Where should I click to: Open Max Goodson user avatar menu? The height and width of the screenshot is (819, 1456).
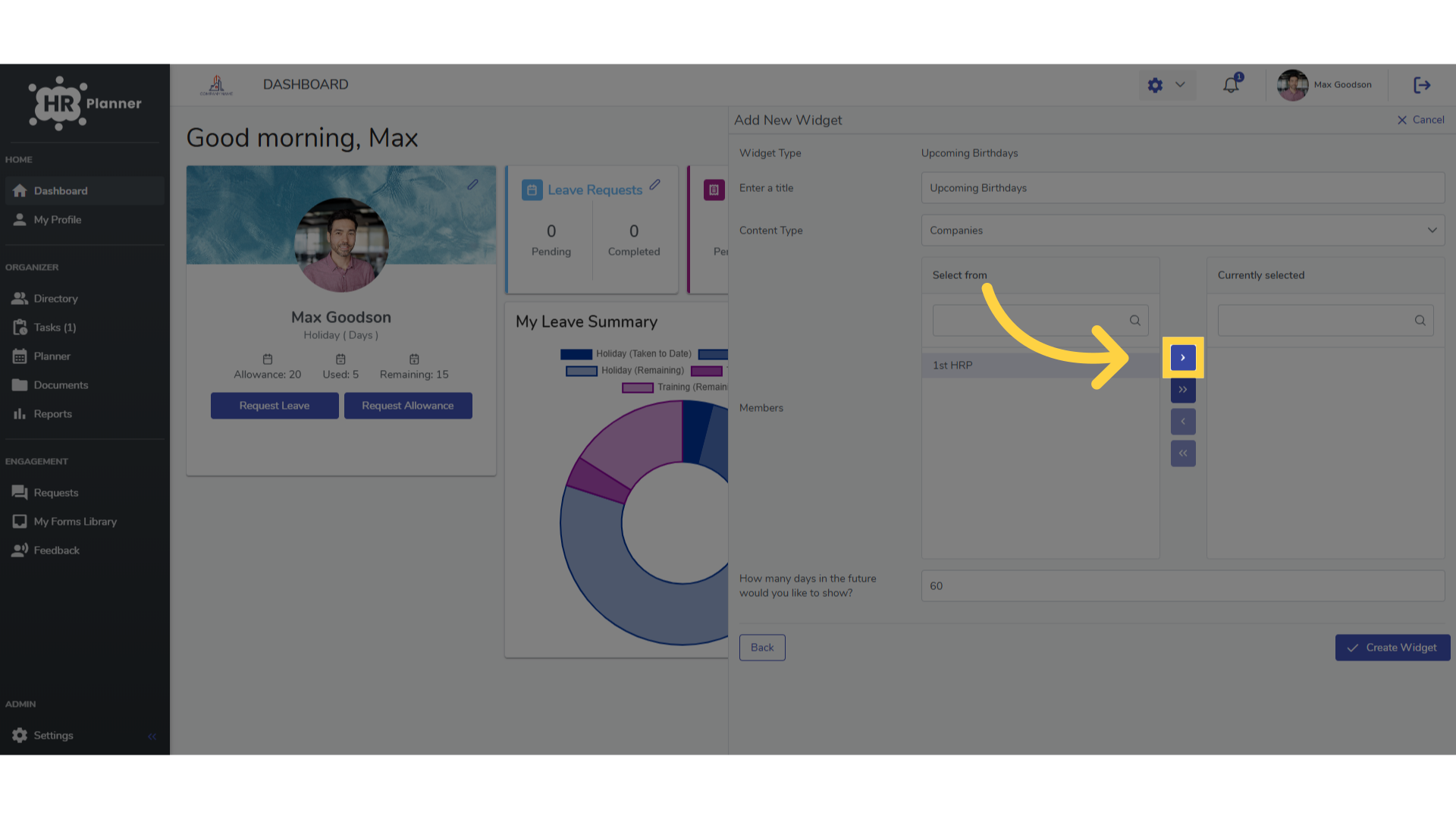point(1292,85)
